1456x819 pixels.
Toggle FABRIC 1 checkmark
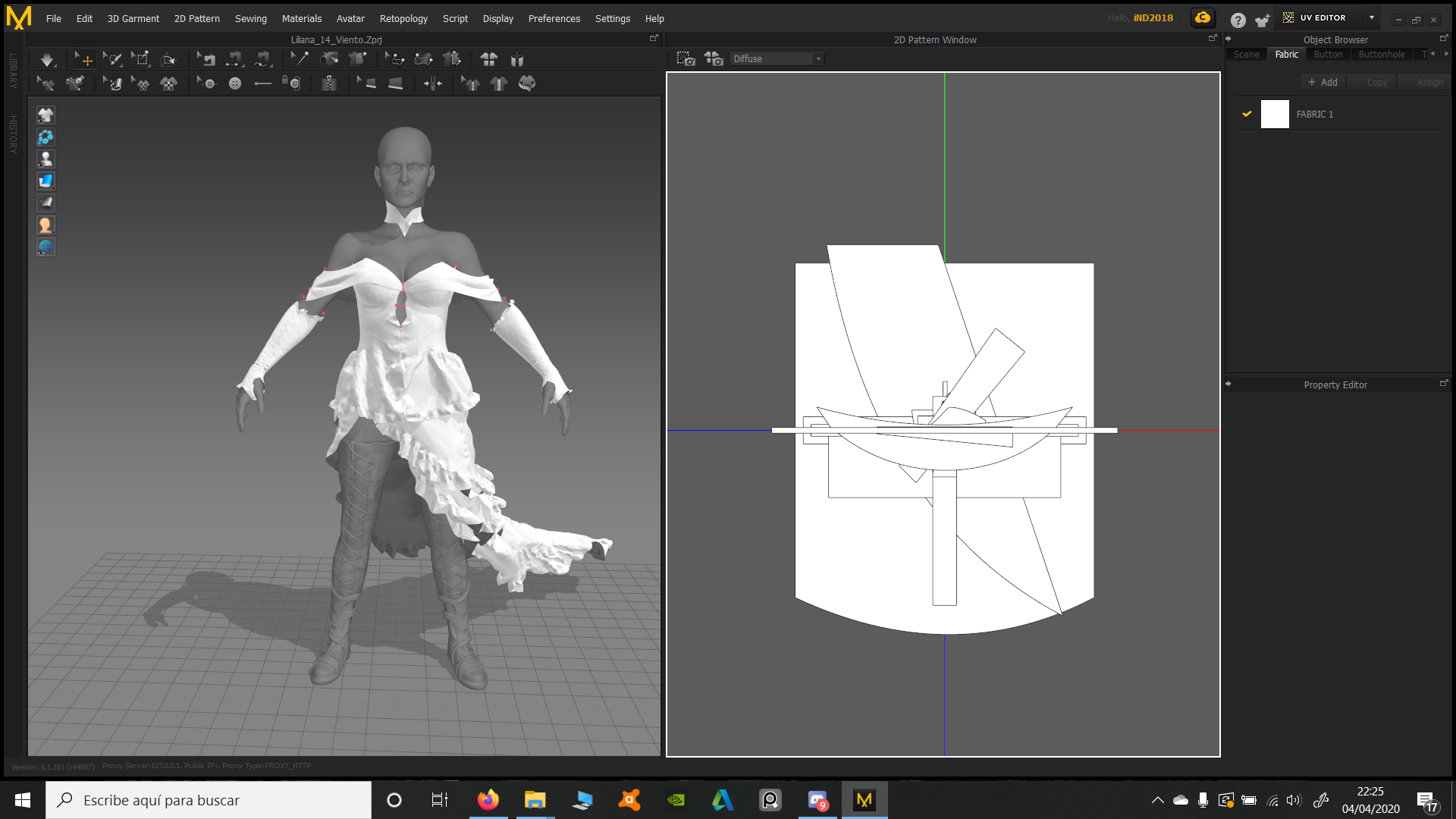click(1247, 114)
